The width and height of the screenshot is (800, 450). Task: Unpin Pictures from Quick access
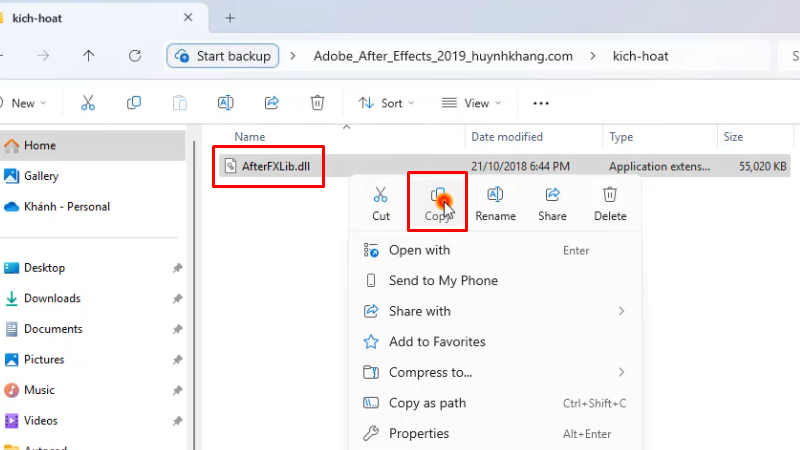pos(177,360)
